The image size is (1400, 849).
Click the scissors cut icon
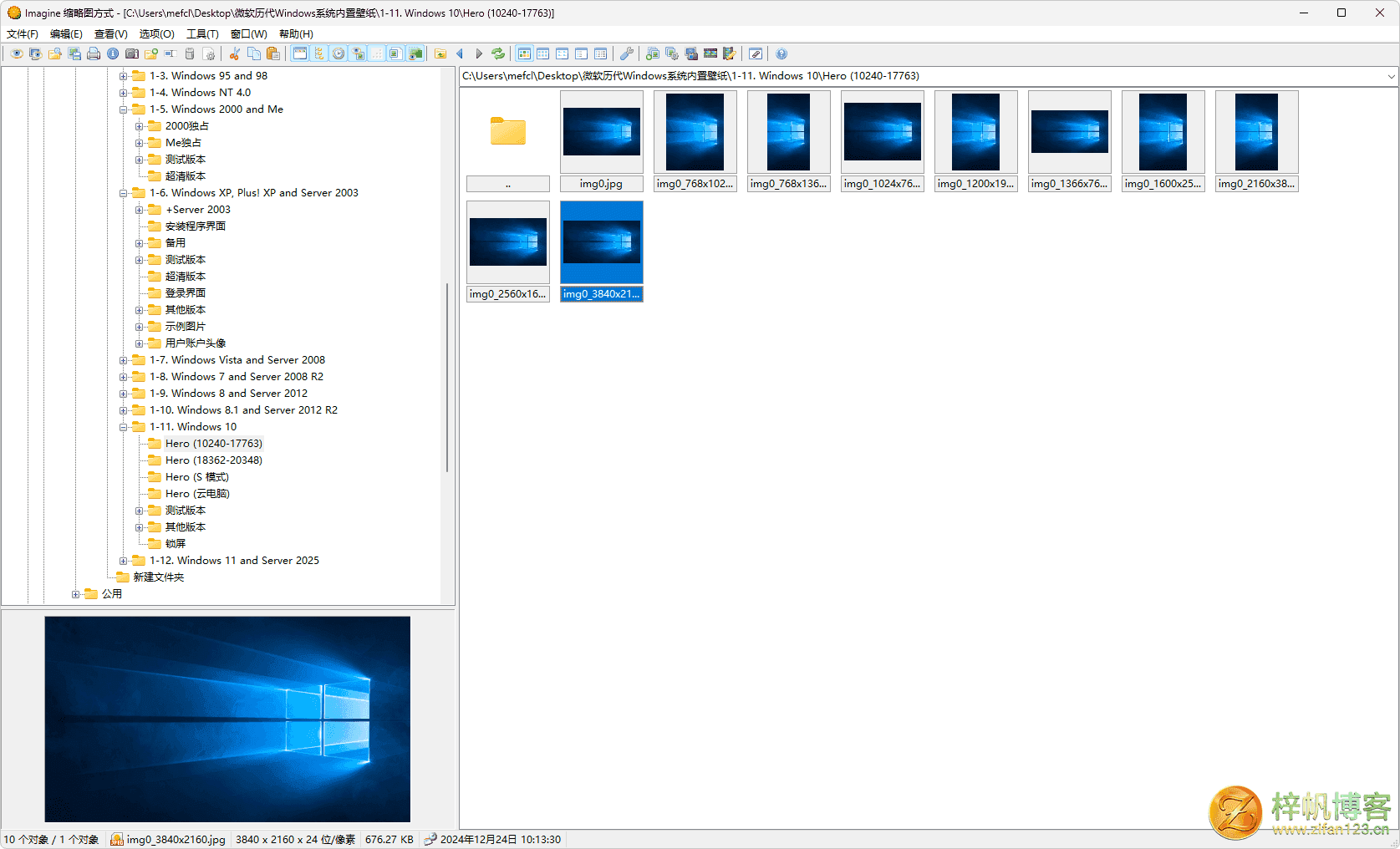coord(234,53)
